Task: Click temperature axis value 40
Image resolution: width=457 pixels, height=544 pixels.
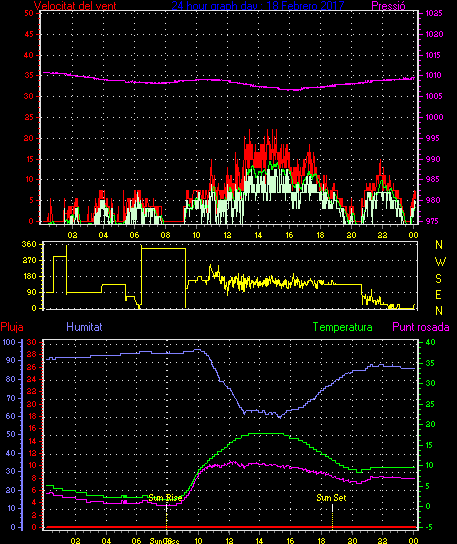Action: [430, 342]
